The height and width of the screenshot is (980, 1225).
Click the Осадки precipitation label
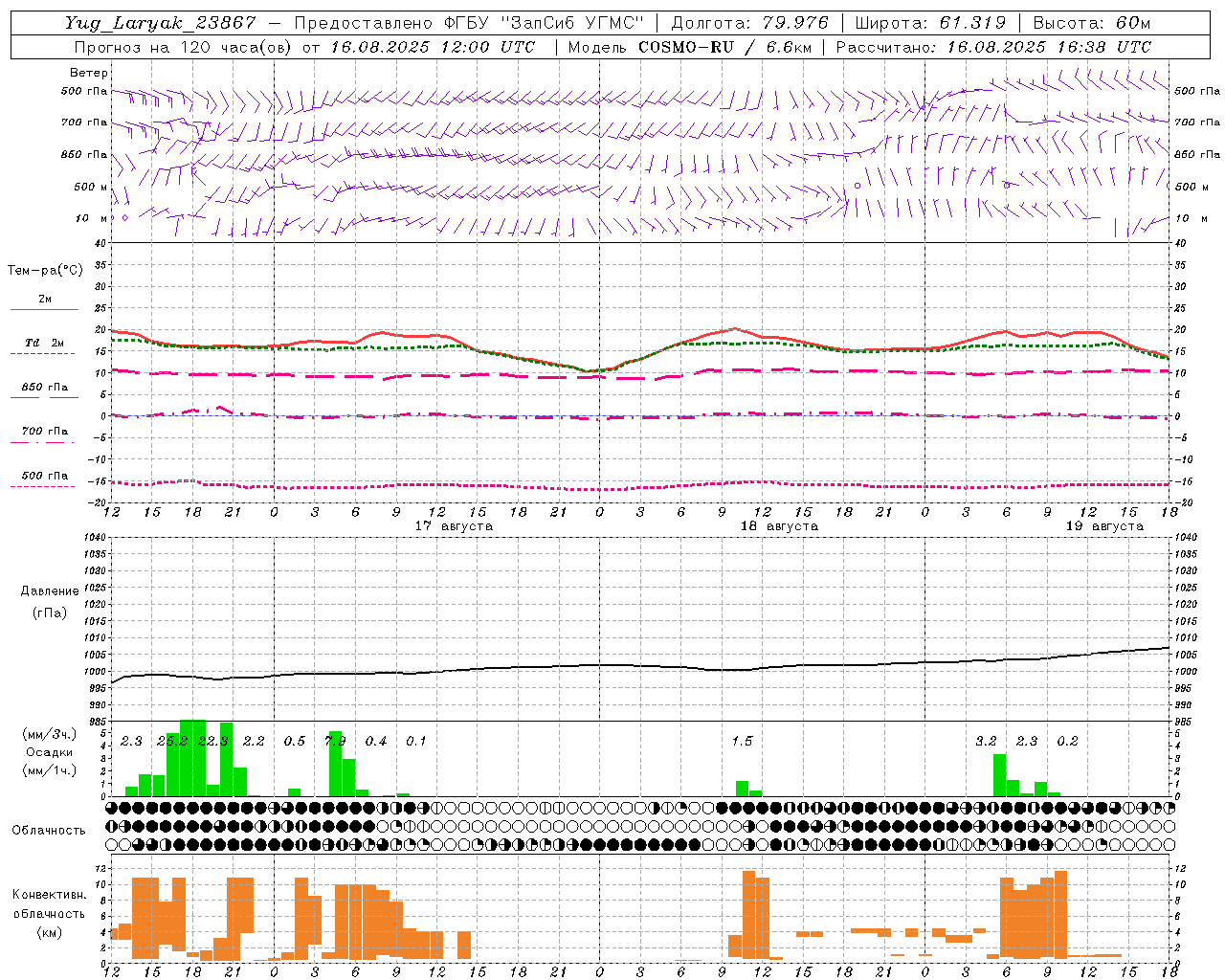click(49, 752)
